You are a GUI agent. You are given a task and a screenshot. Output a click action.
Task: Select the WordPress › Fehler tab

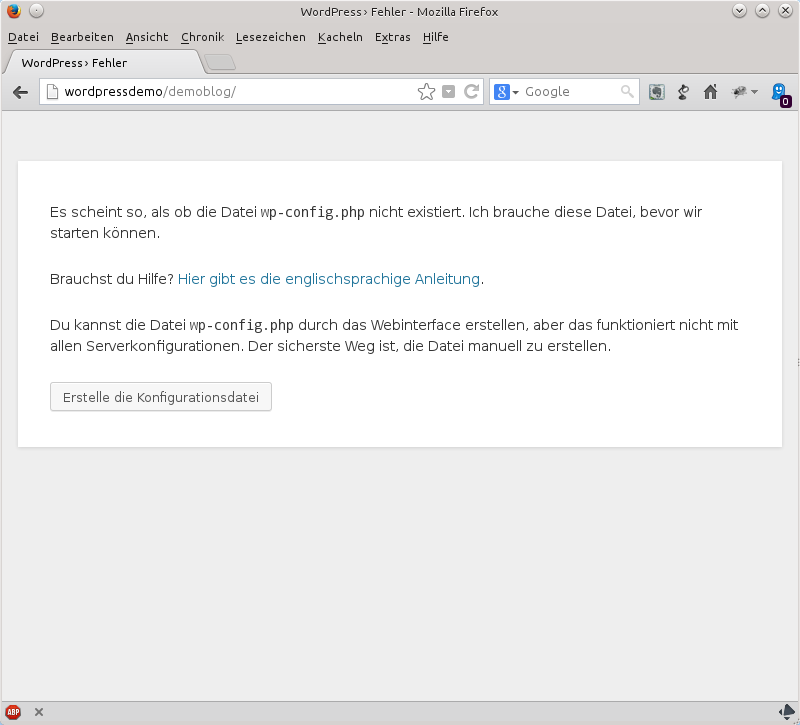[104, 63]
